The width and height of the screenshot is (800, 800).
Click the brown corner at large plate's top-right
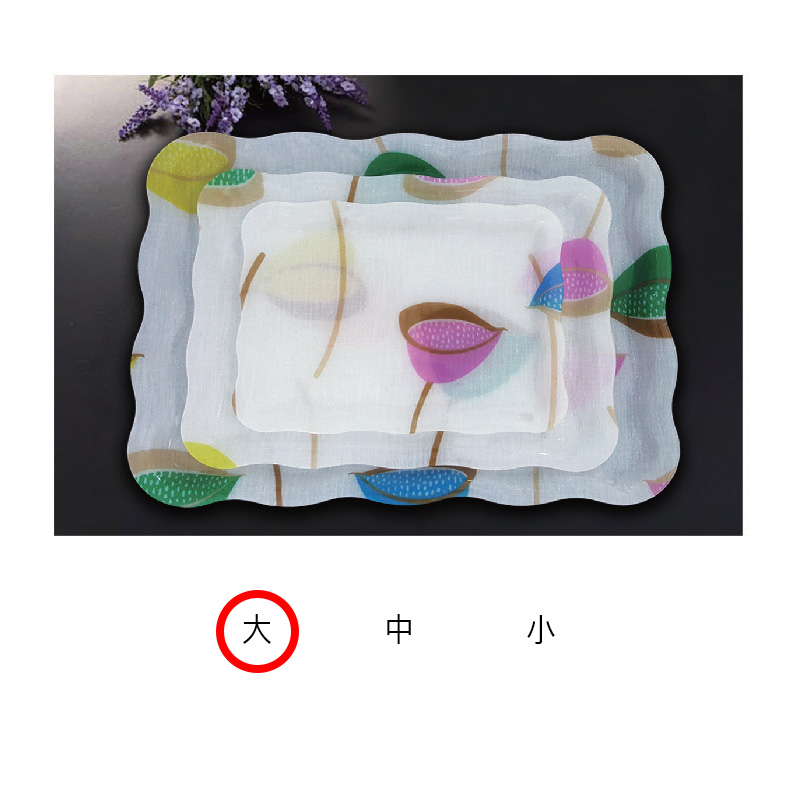(x=618, y=147)
